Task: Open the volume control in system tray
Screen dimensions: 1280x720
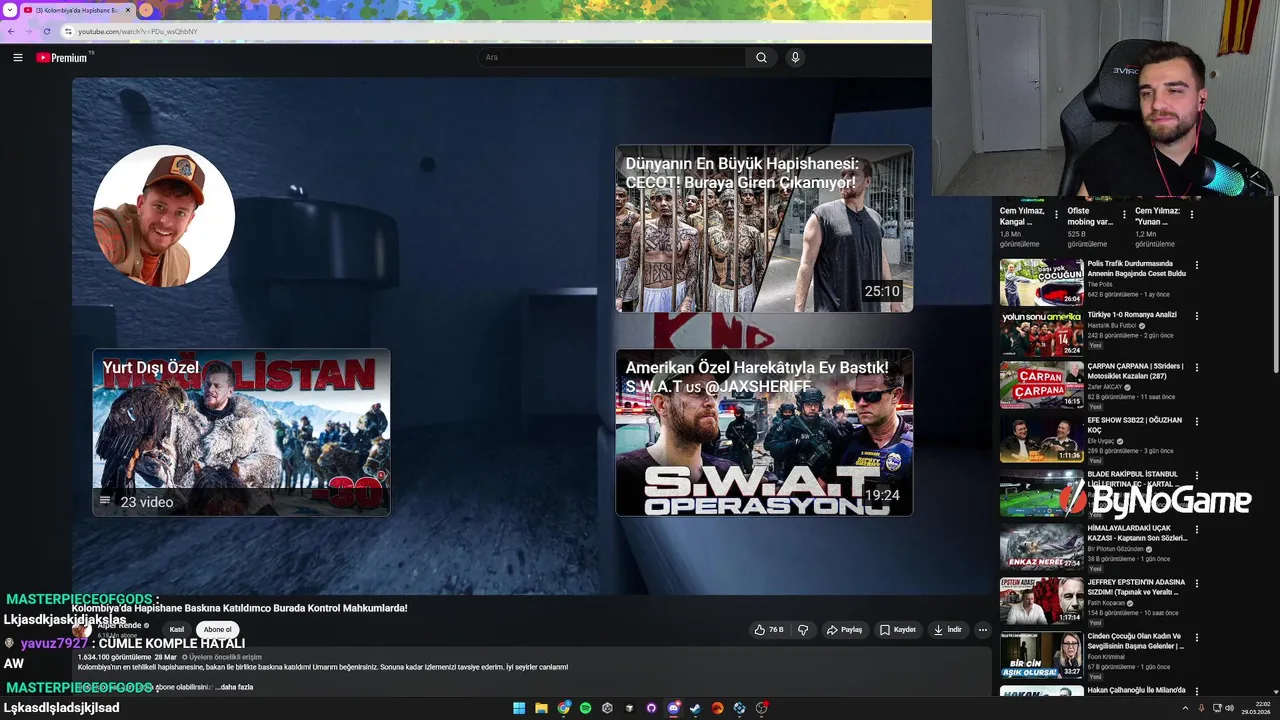Action: [x=1229, y=708]
